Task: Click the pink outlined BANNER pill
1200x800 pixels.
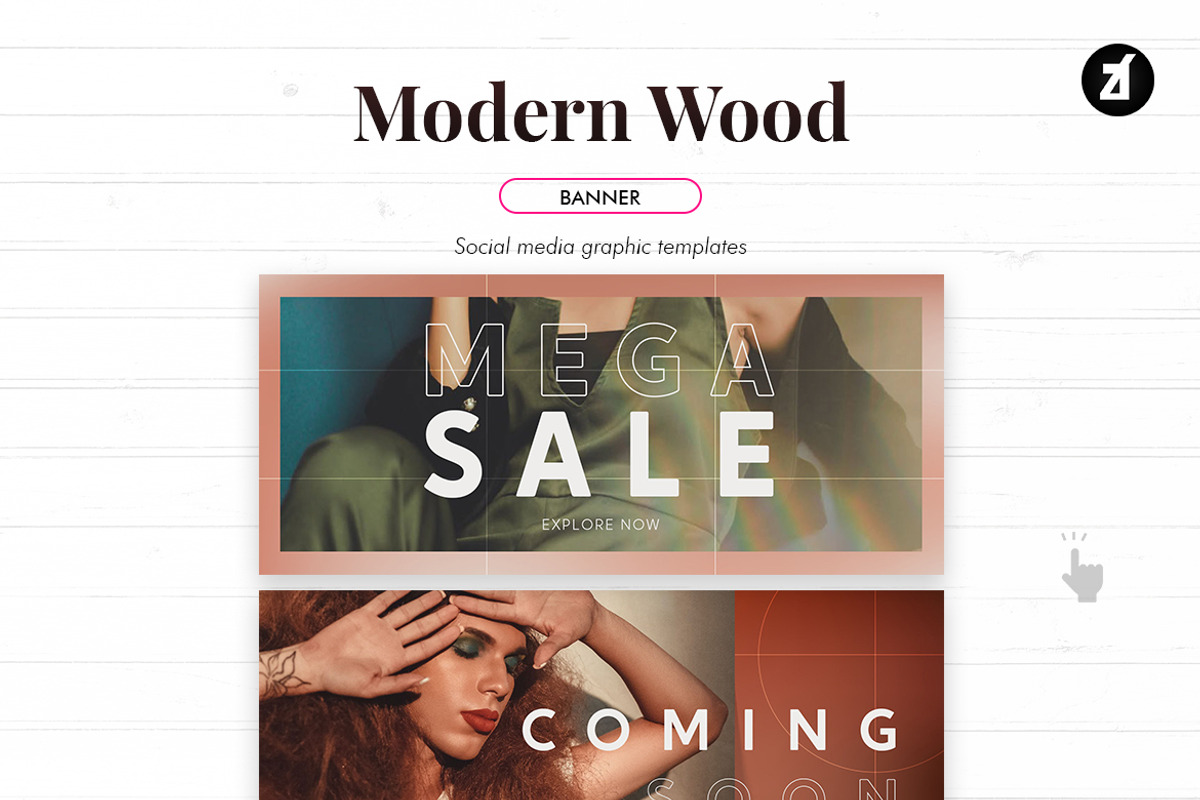Action: point(600,196)
